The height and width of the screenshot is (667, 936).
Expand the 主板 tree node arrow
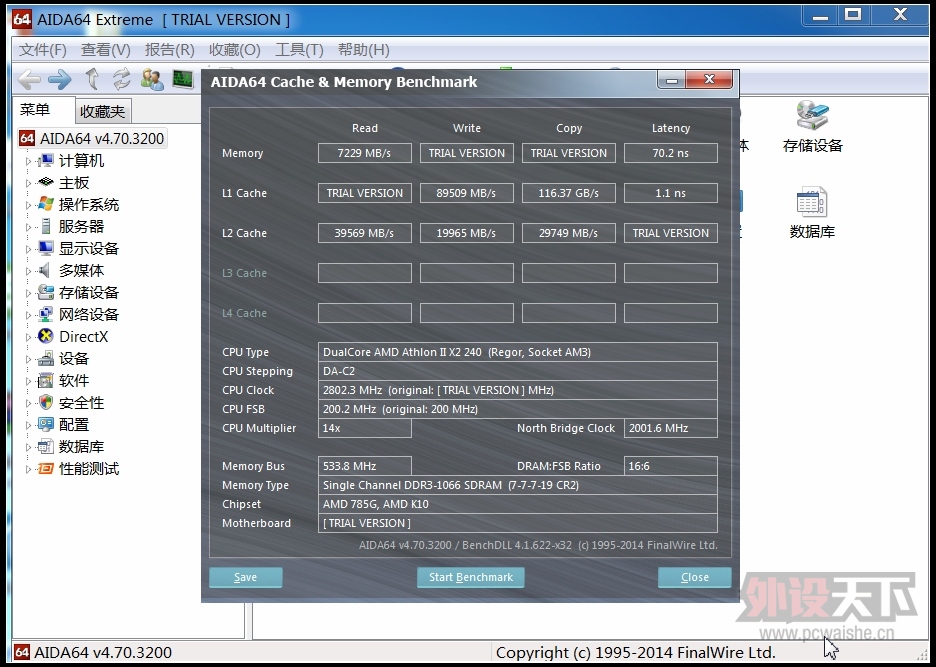(x=28, y=183)
